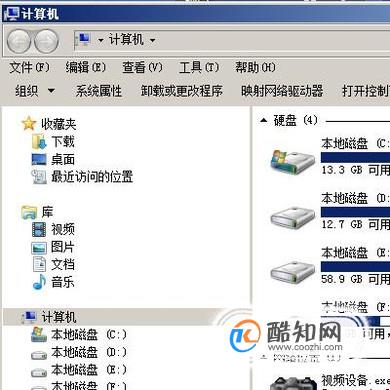The width and height of the screenshot is (390, 390).
Task: Click the 最近访问的位置 recent places icon
Action: (39, 177)
